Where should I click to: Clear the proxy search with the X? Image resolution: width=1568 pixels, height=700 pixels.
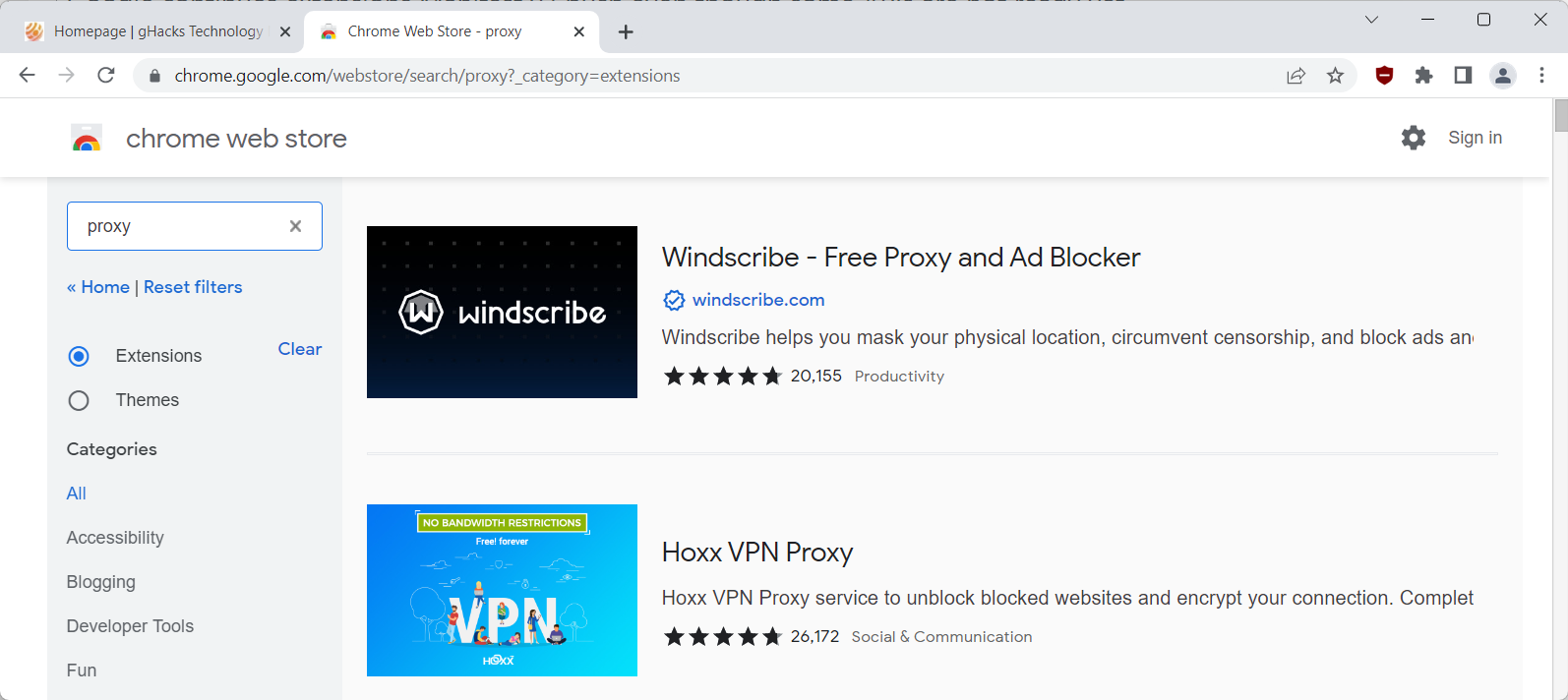click(x=295, y=226)
